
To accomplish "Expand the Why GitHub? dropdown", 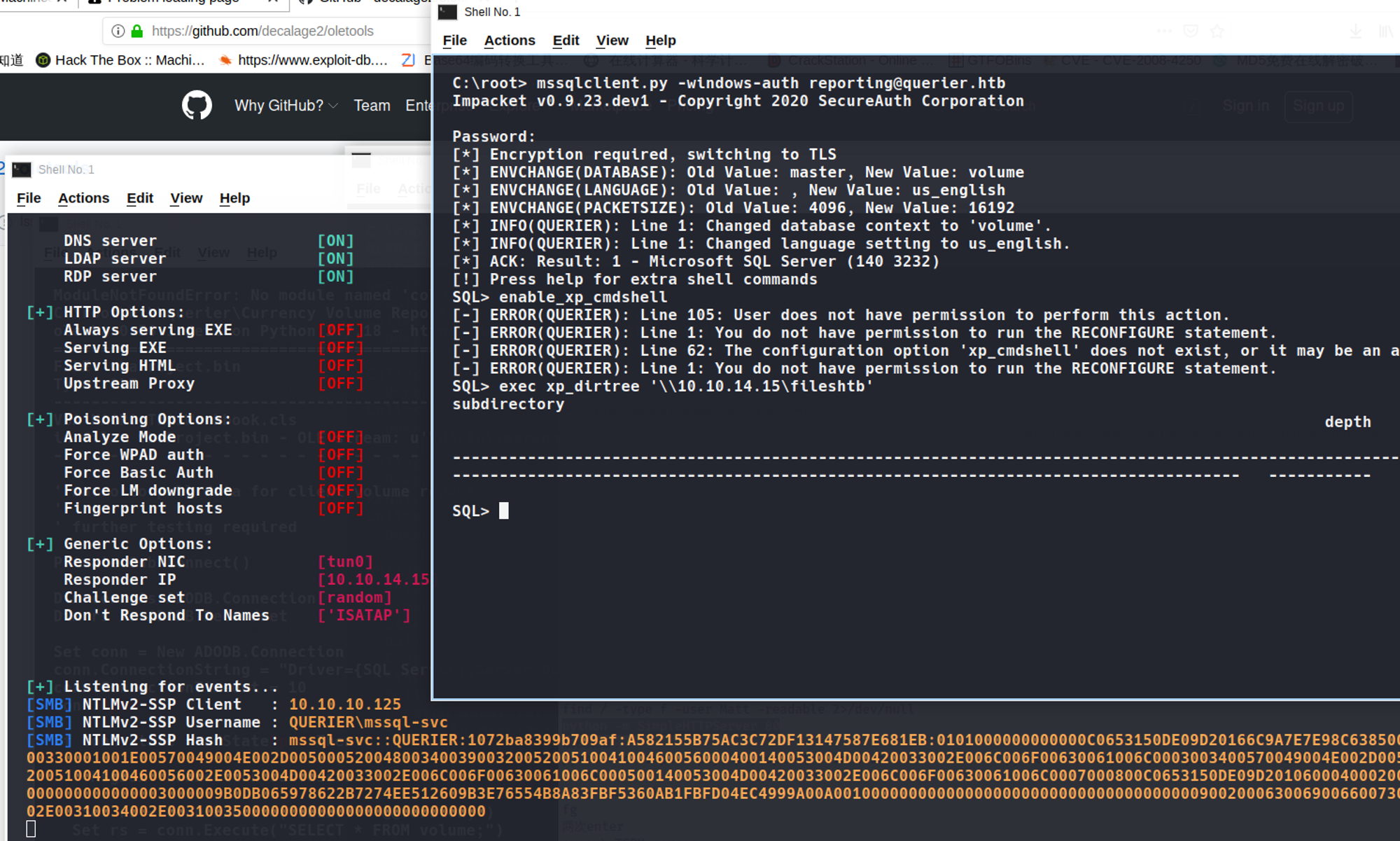I will click(x=286, y=106).
